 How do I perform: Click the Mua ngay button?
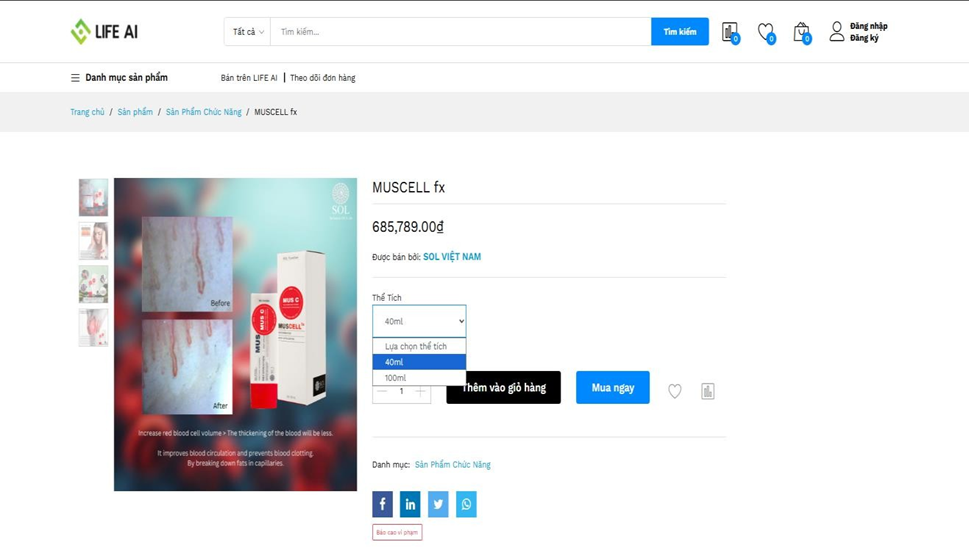[x=612, y=388]
